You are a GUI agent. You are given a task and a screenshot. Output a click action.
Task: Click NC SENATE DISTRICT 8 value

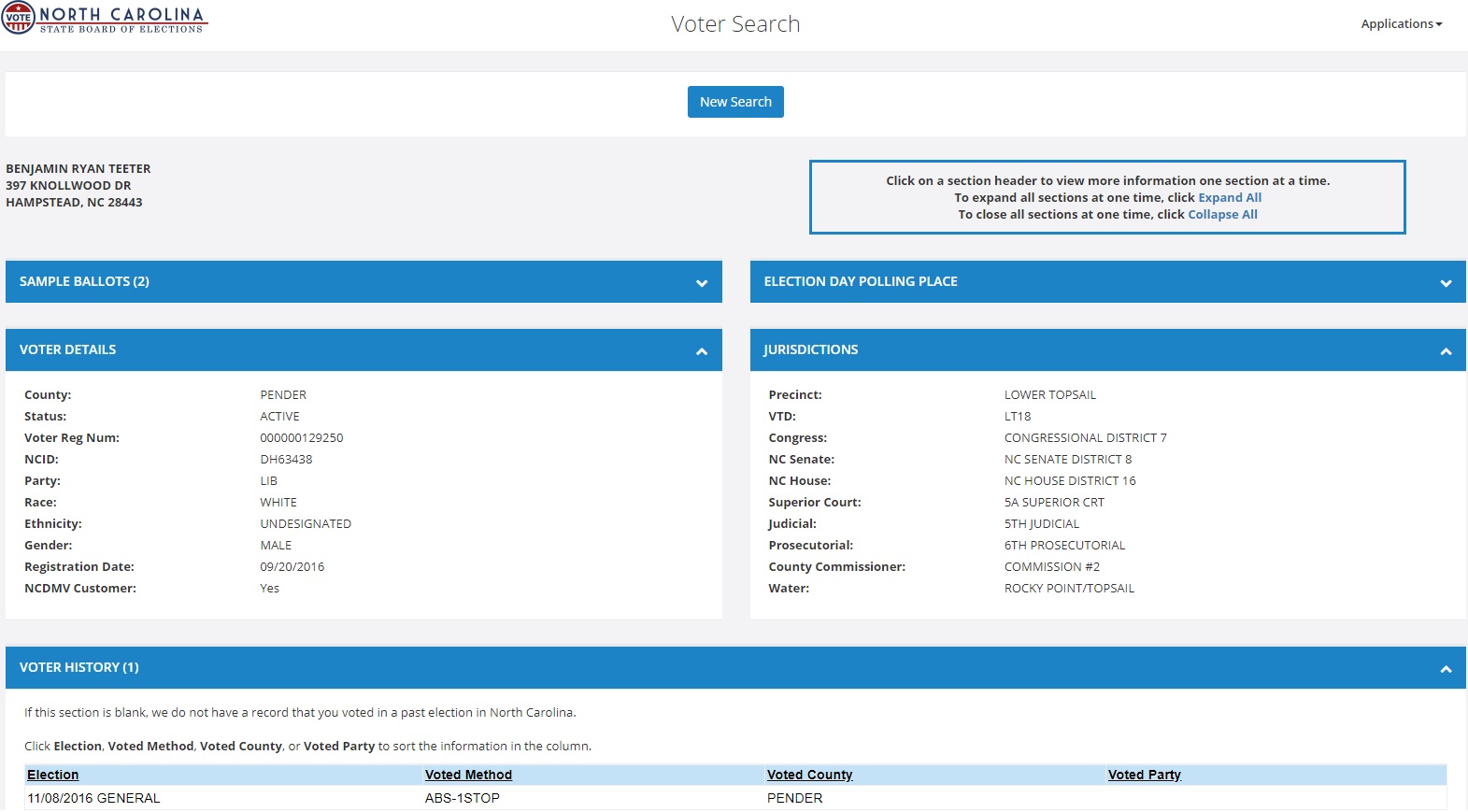[x=1068, y=460]
